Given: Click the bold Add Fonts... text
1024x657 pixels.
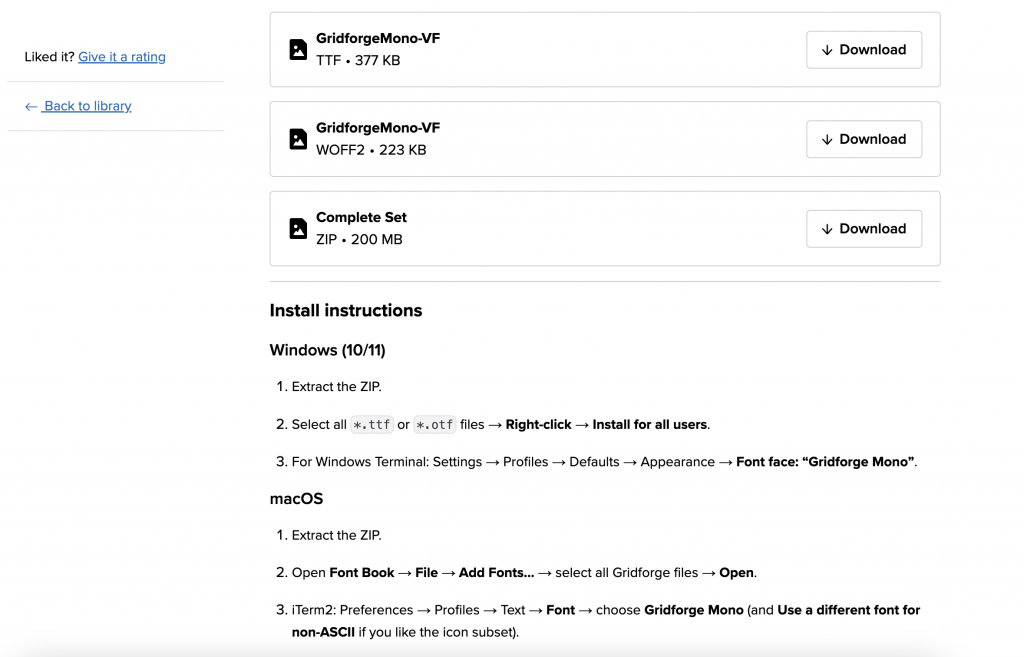Looking at the screenshot, I should [x=496, y=573].
